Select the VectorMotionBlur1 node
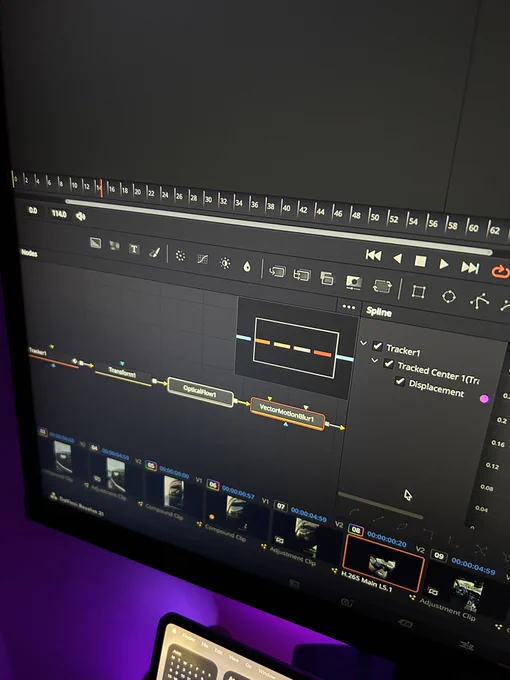Screen dimensions: 510x680 [x=288, y=414]
